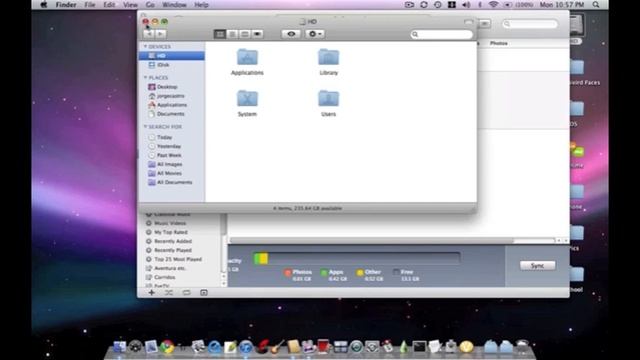
Task: Open the Help menu
Action: click(x=201, y=5)
